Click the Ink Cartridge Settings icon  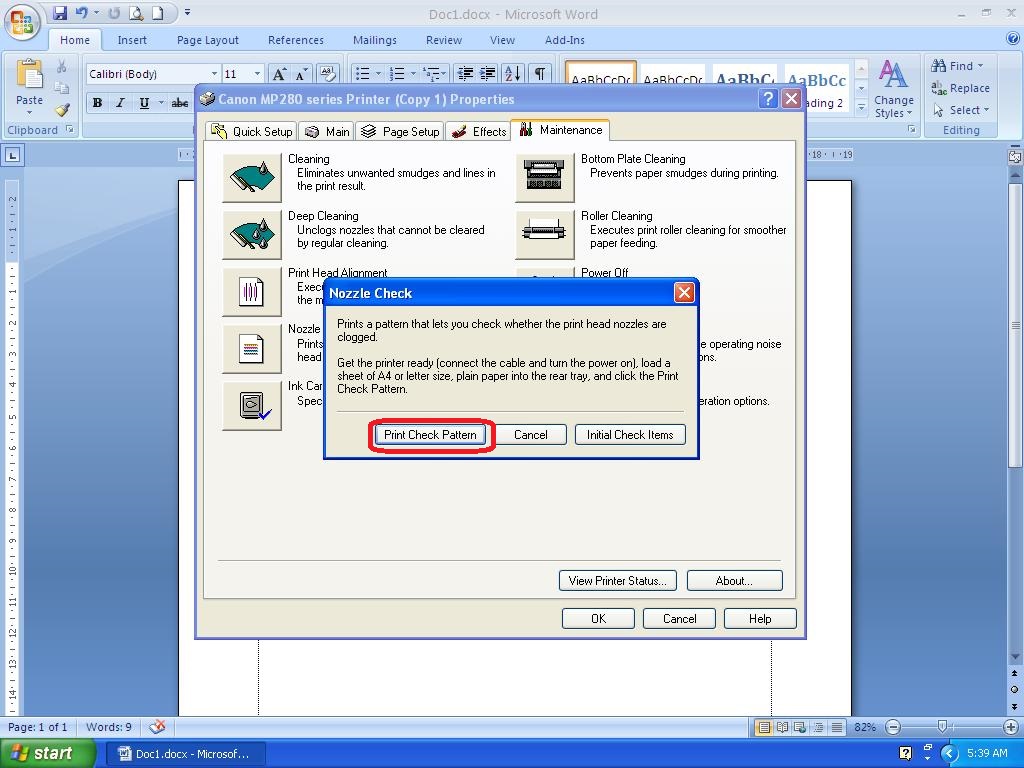pyautogui.click(x=252, y=406)
